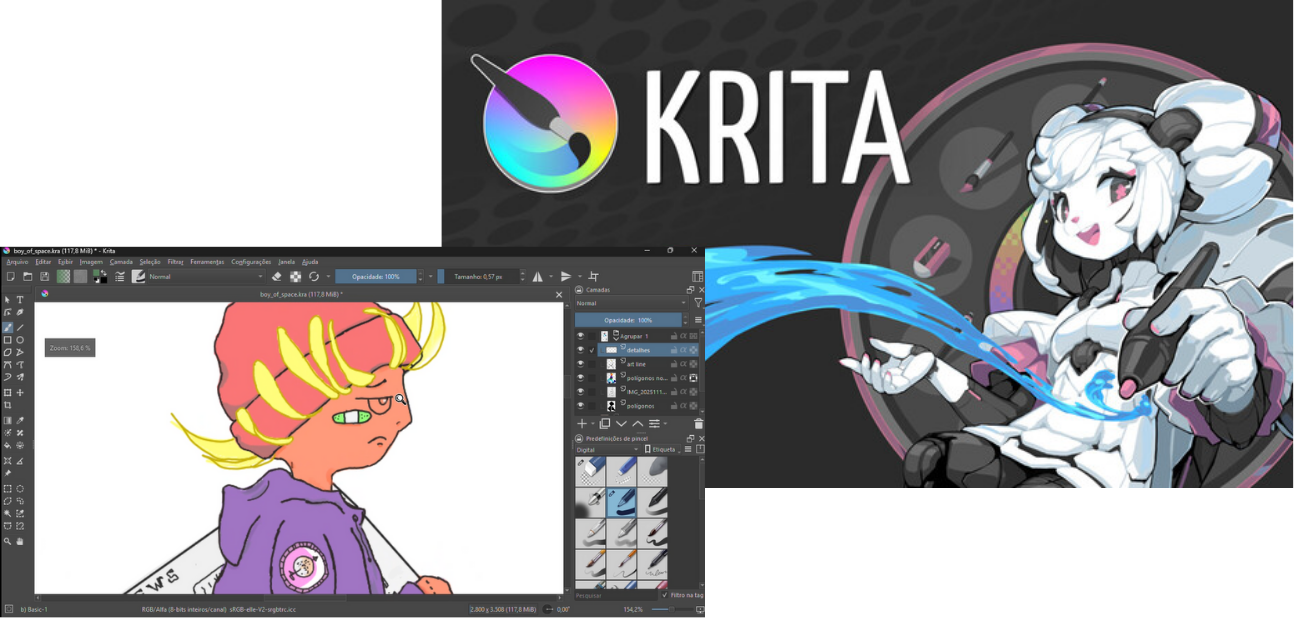
Task: Uncheck the 'Filtro na tag' checkbox
Action: tap(665, 595)
